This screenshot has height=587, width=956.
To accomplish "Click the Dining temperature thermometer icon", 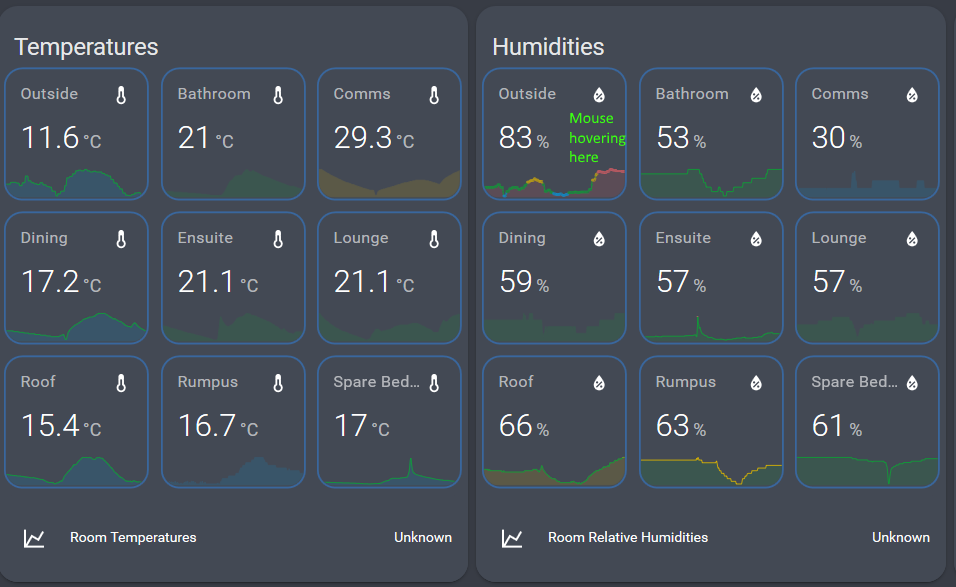I will point(121,239).
